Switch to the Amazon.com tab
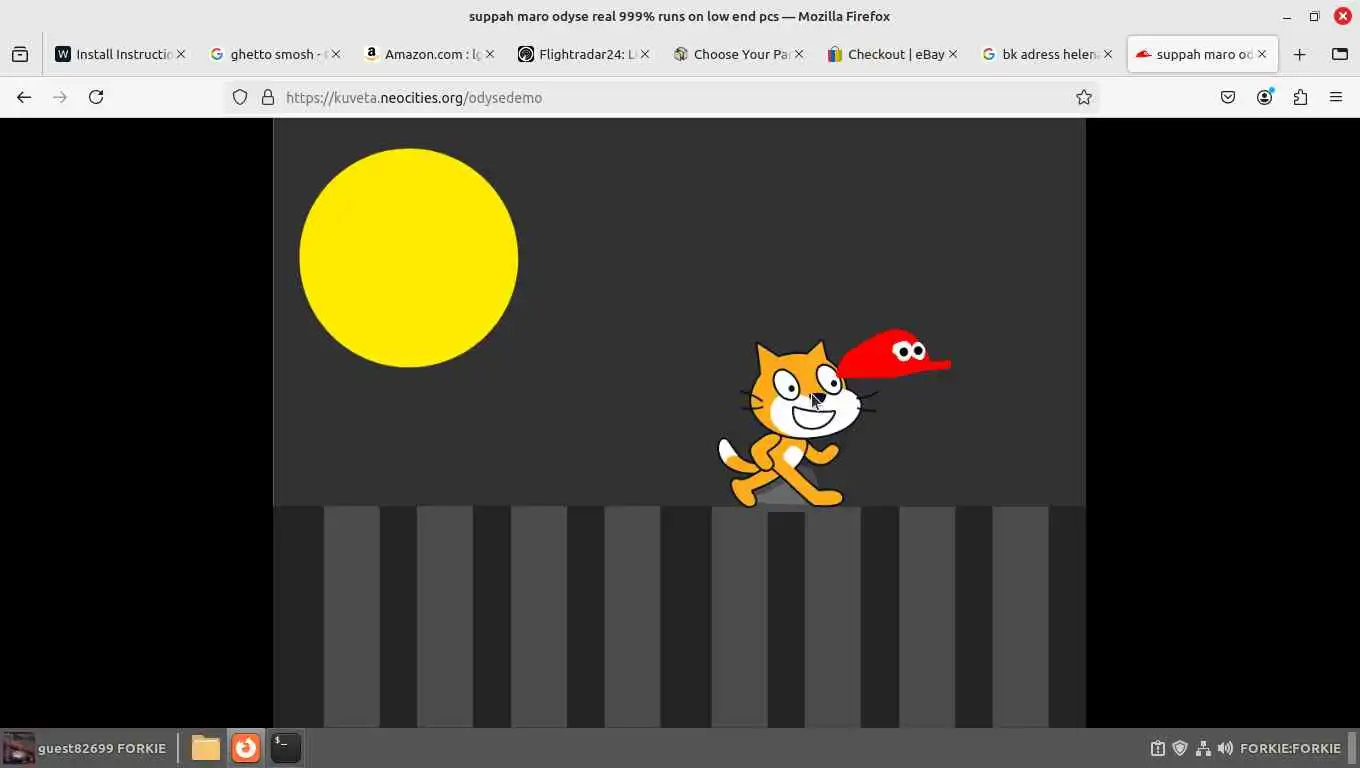Screen dimensions: 1360x768 428,54
